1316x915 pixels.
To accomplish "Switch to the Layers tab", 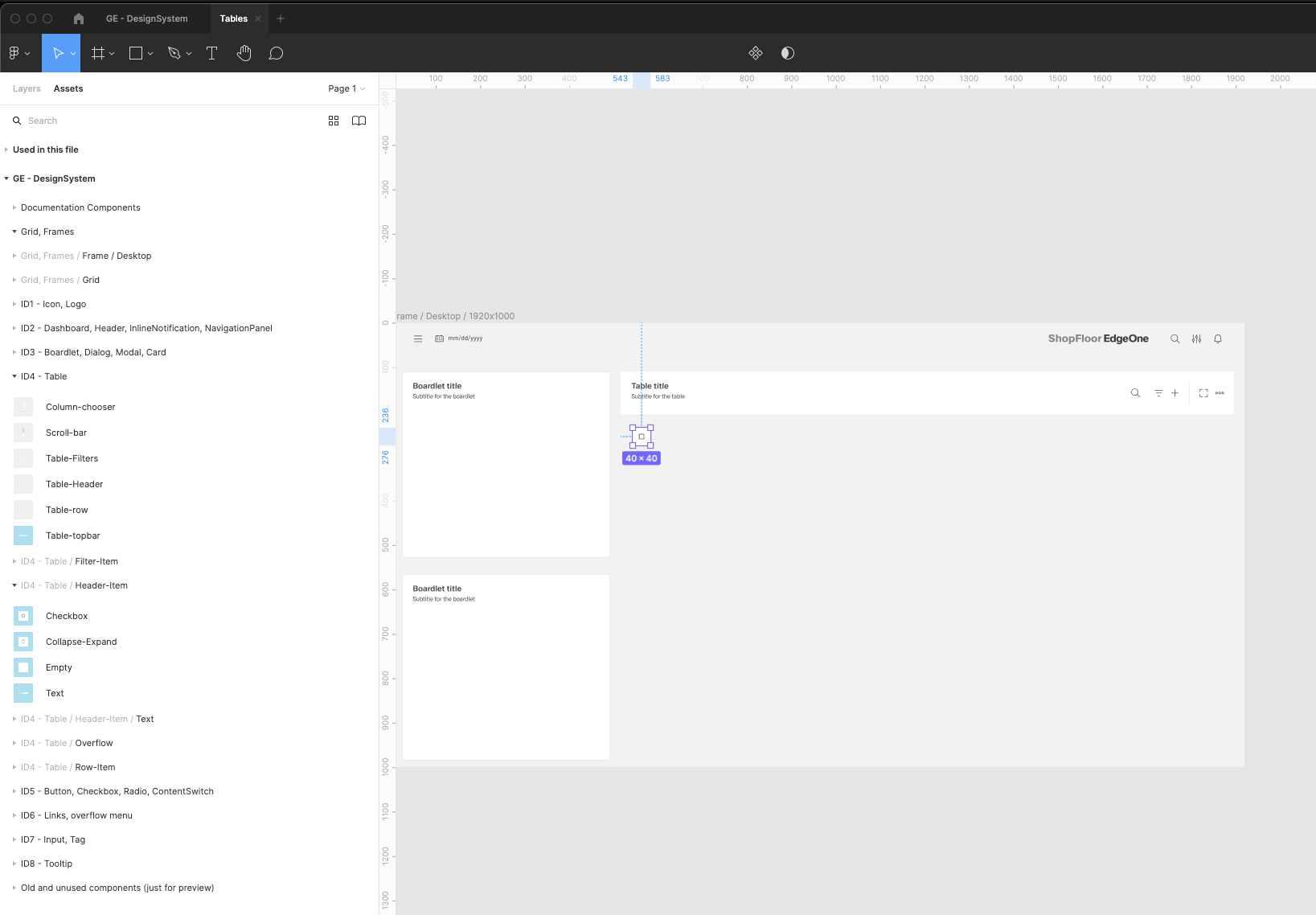I will coord(27,88).
